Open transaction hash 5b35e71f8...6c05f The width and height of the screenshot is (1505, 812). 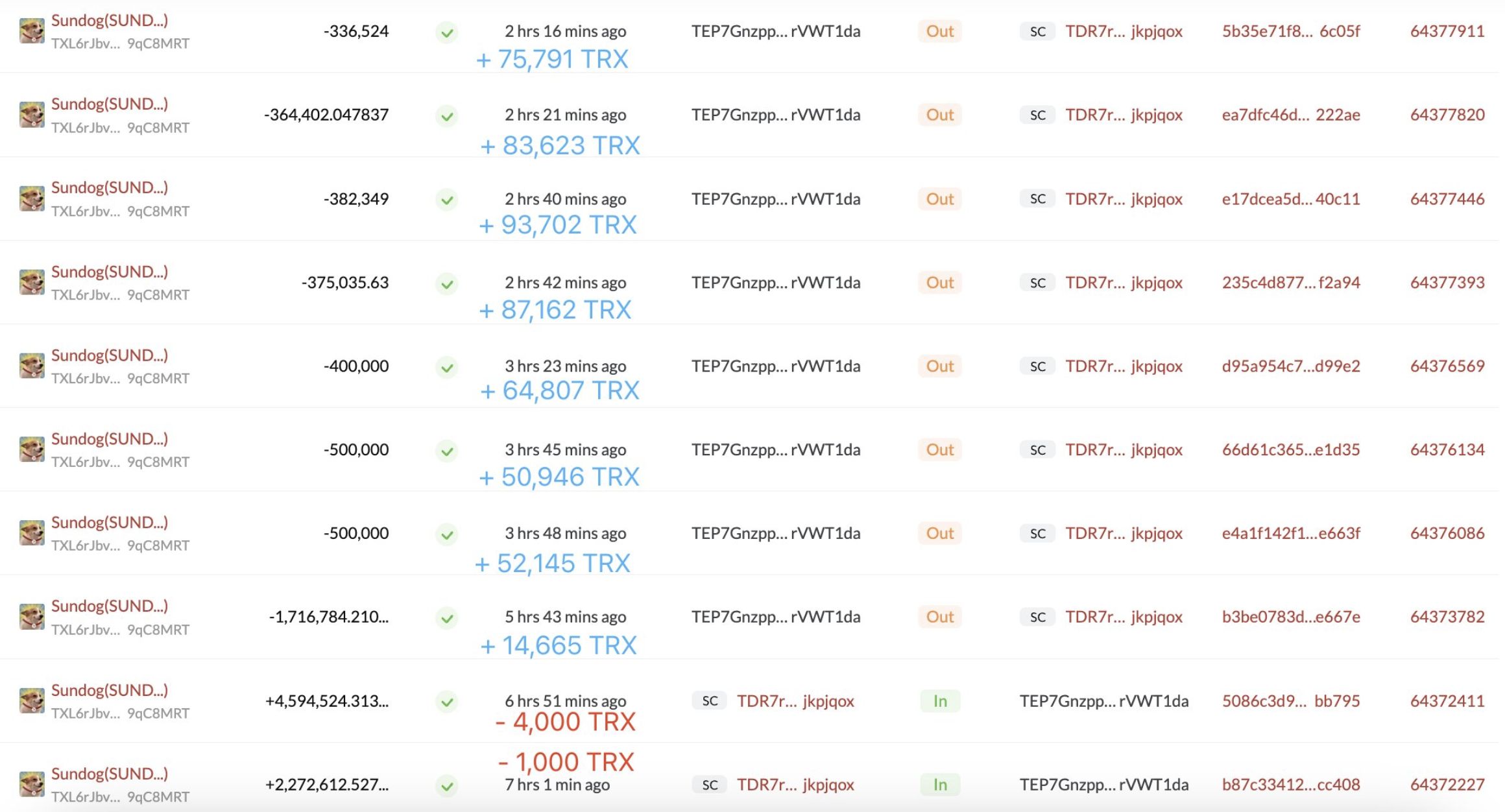click(1290, 31)
